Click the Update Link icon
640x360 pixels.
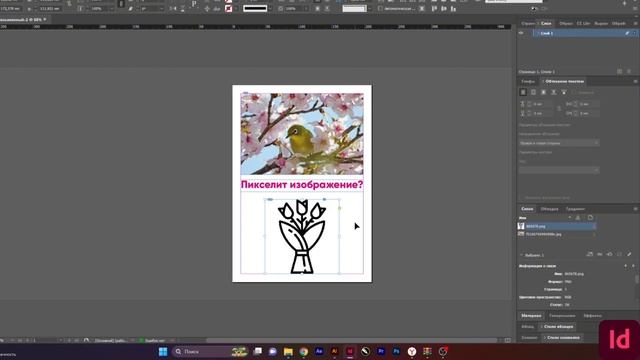pyautogui.click(x=619, y=254)
